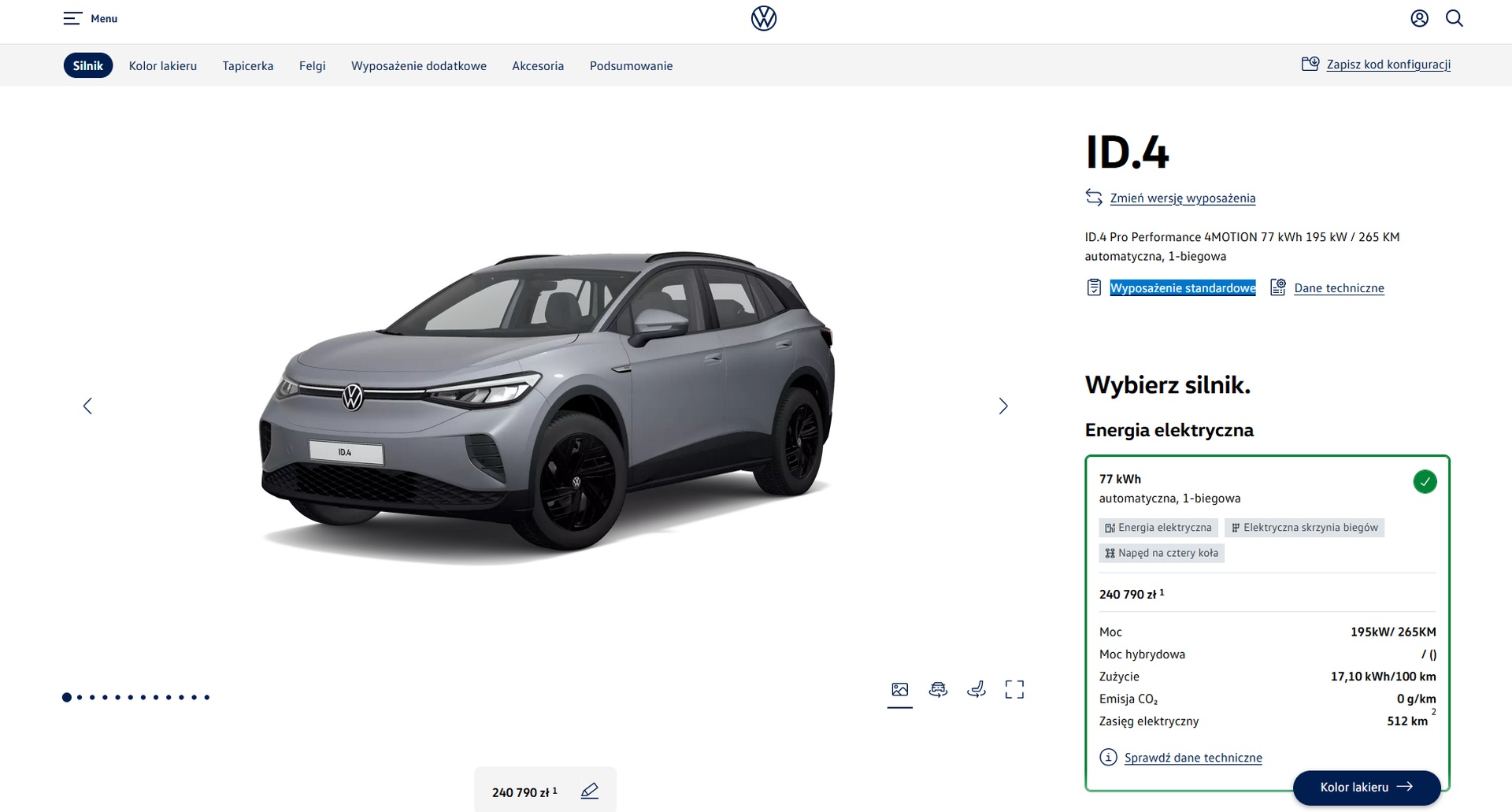
Task: Select the 360 exterior car view icon
Action: point(938,690)
